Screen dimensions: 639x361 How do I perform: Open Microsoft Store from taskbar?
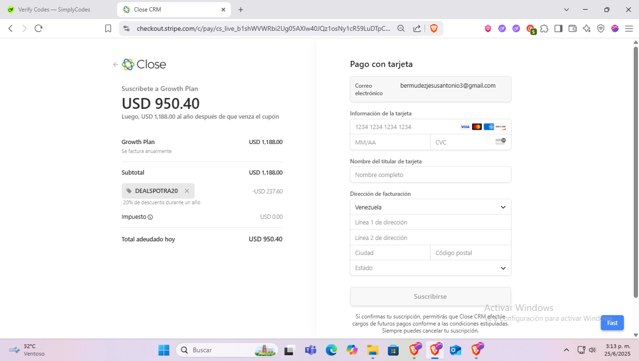tap(393, 350)
